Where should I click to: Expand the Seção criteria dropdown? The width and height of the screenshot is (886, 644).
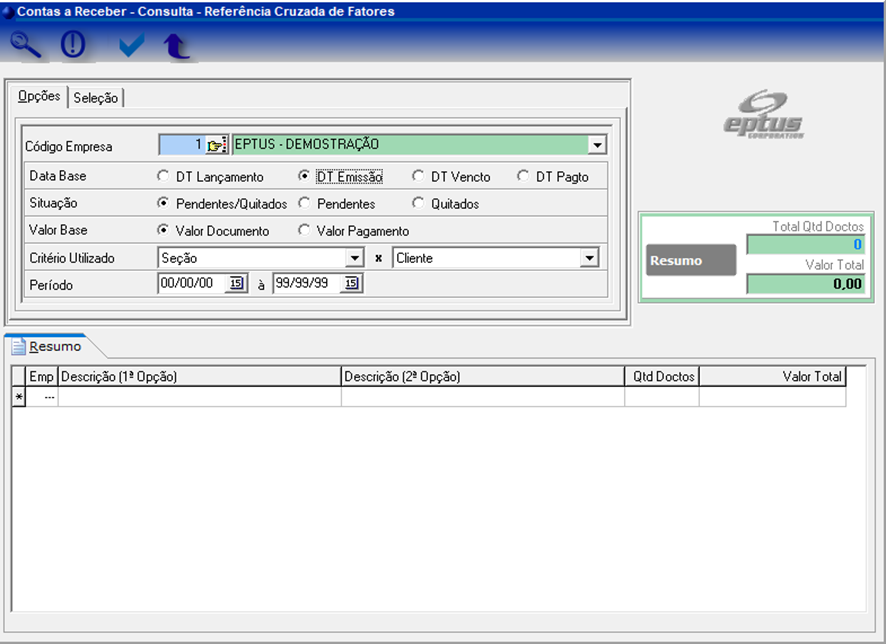click(354, 258)
